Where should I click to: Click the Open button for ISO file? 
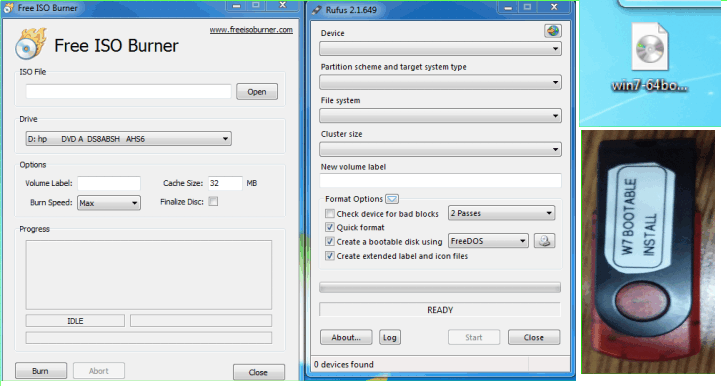pos(257,92)
